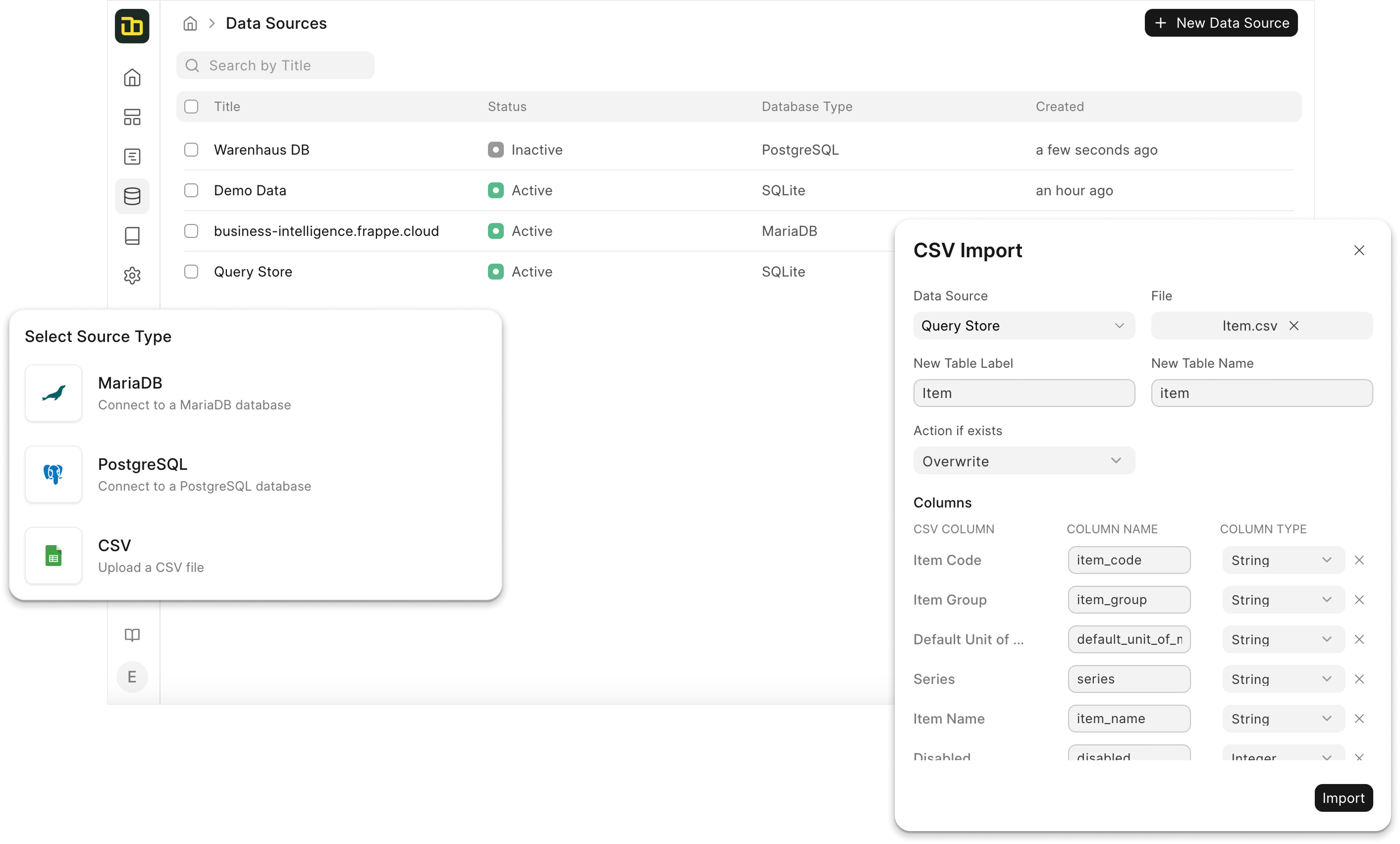Open the Notebooks sidebar icon
1400x844 pixels.
(x=132, y=235)
